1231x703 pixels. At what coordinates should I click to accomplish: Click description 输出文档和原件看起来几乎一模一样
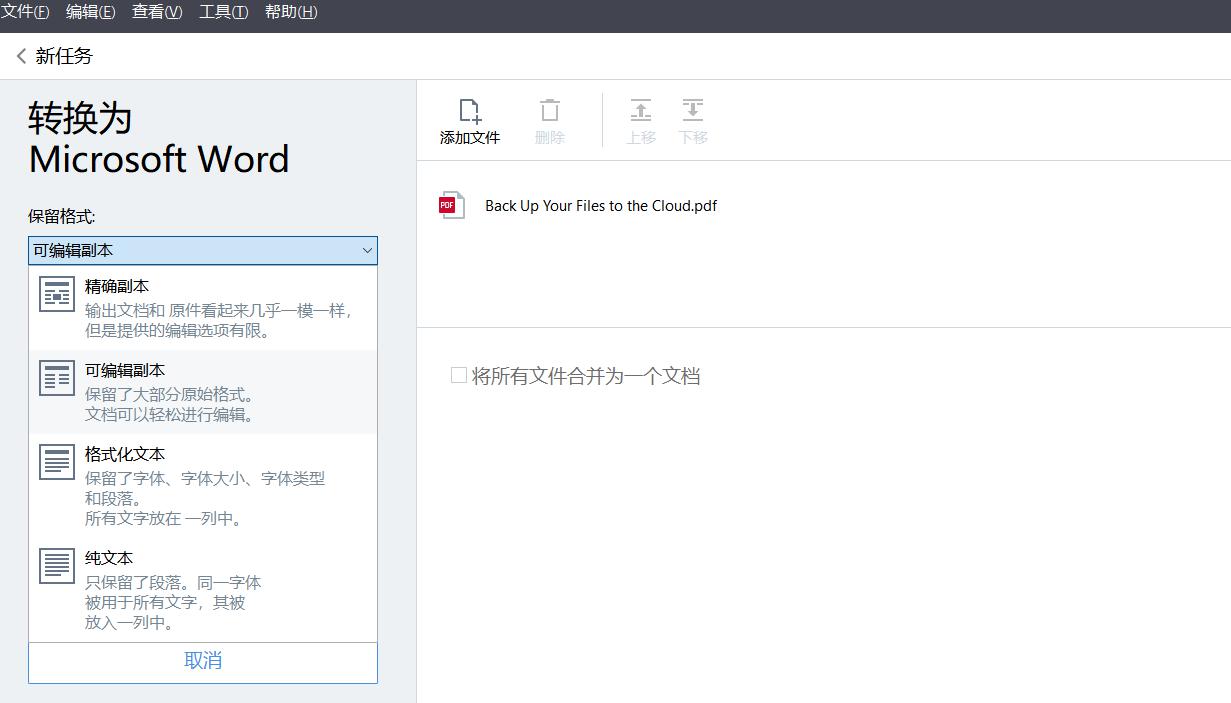tap(220, 311)
